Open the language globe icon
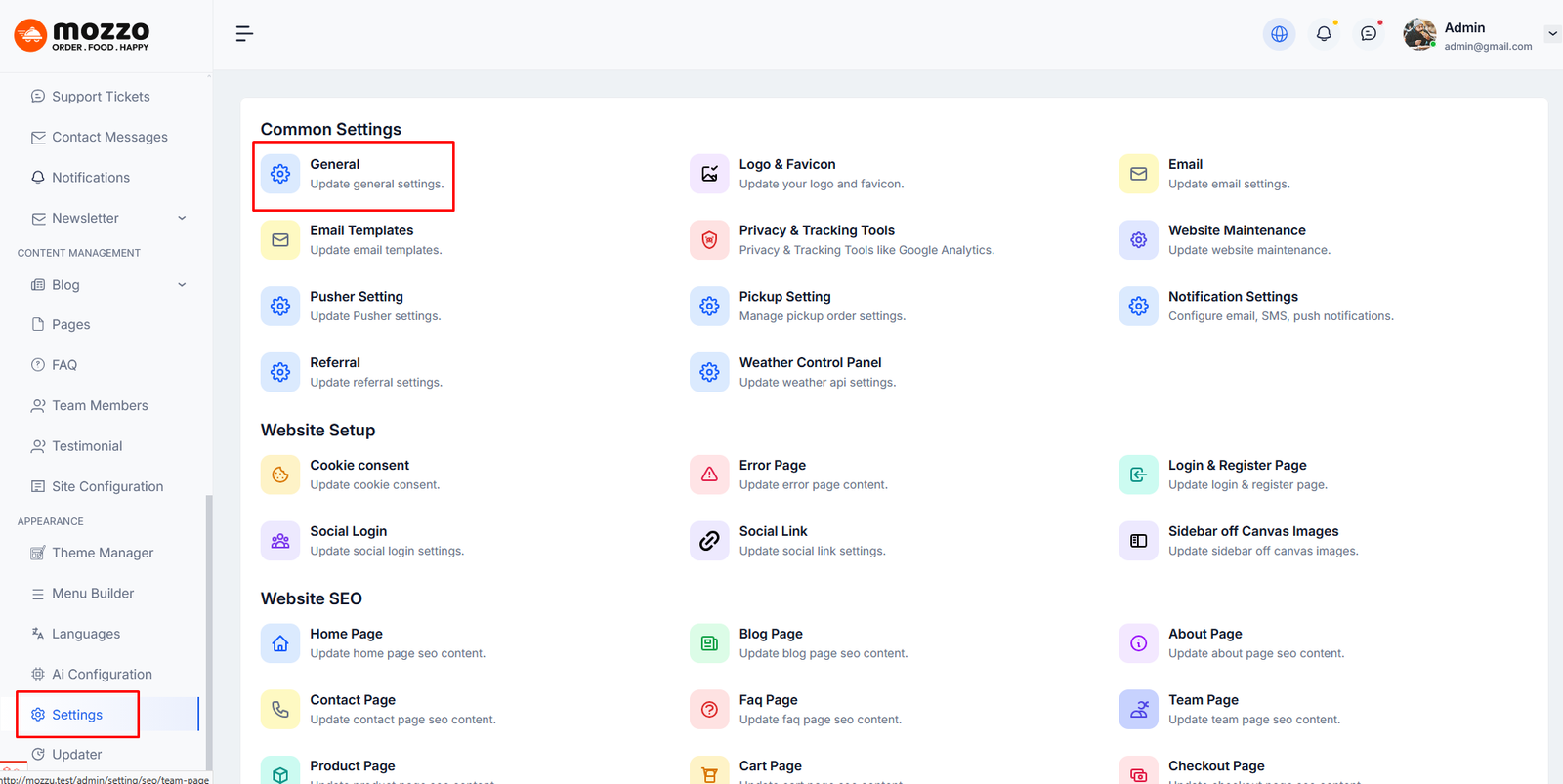 point(1279,34)
